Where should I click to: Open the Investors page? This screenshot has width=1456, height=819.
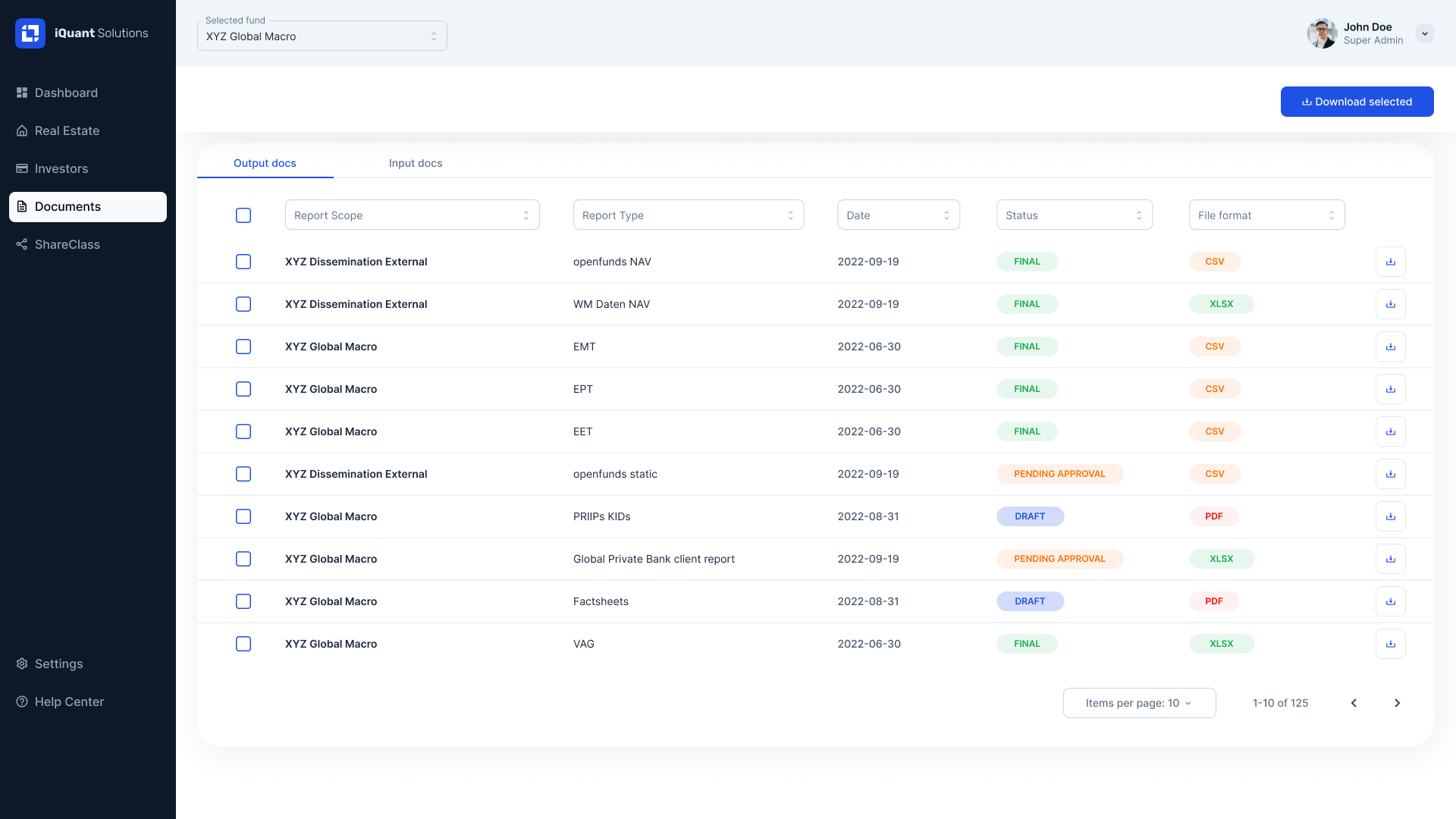coord(88,168)
